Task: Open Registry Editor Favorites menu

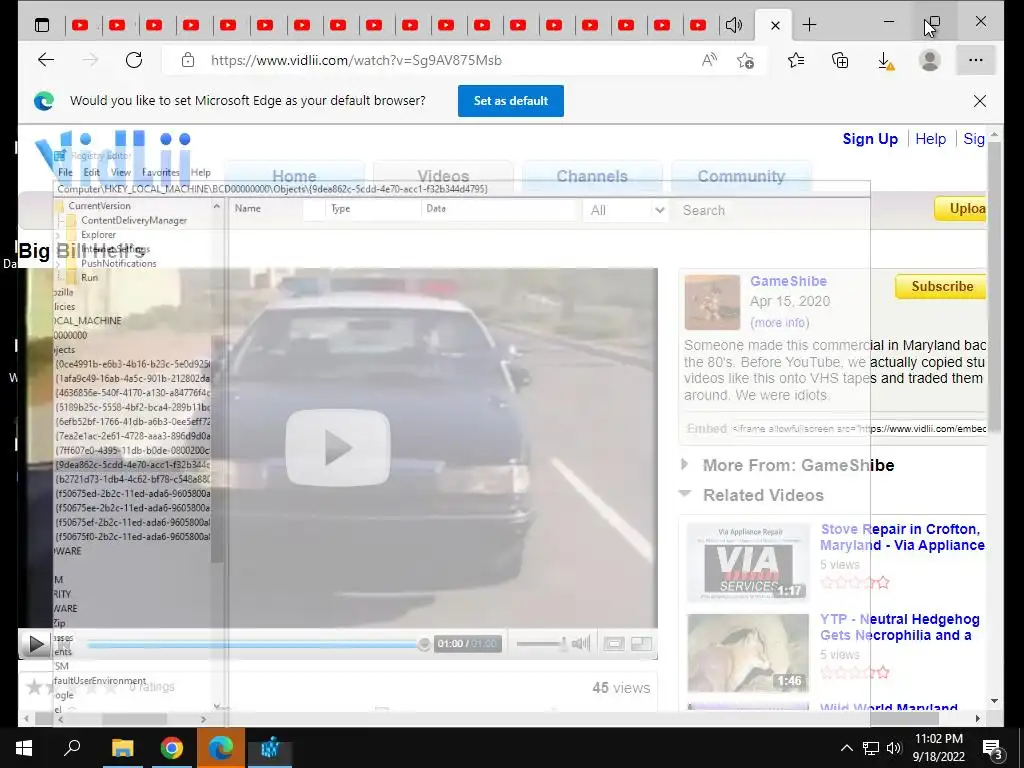Action: (x=161, y=172)
